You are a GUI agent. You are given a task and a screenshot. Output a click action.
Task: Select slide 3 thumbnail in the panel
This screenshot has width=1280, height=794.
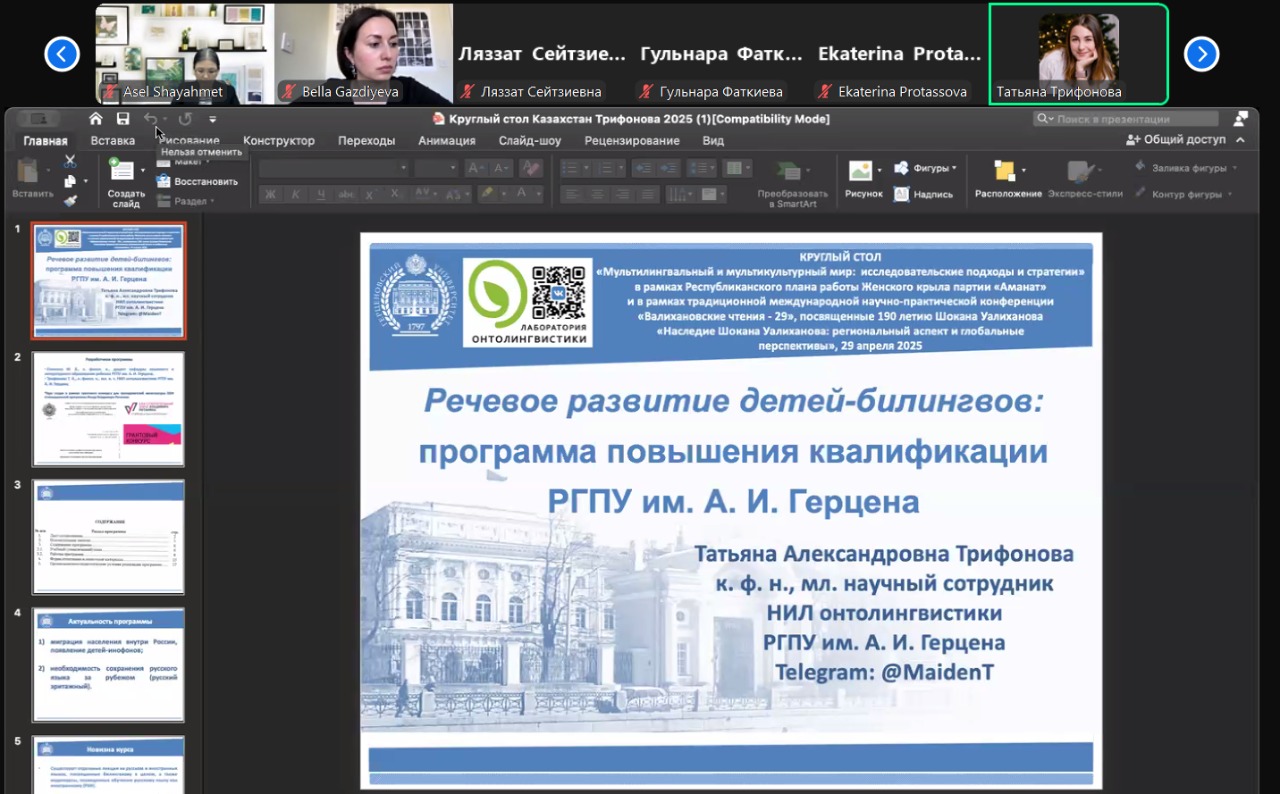[108, 537]
